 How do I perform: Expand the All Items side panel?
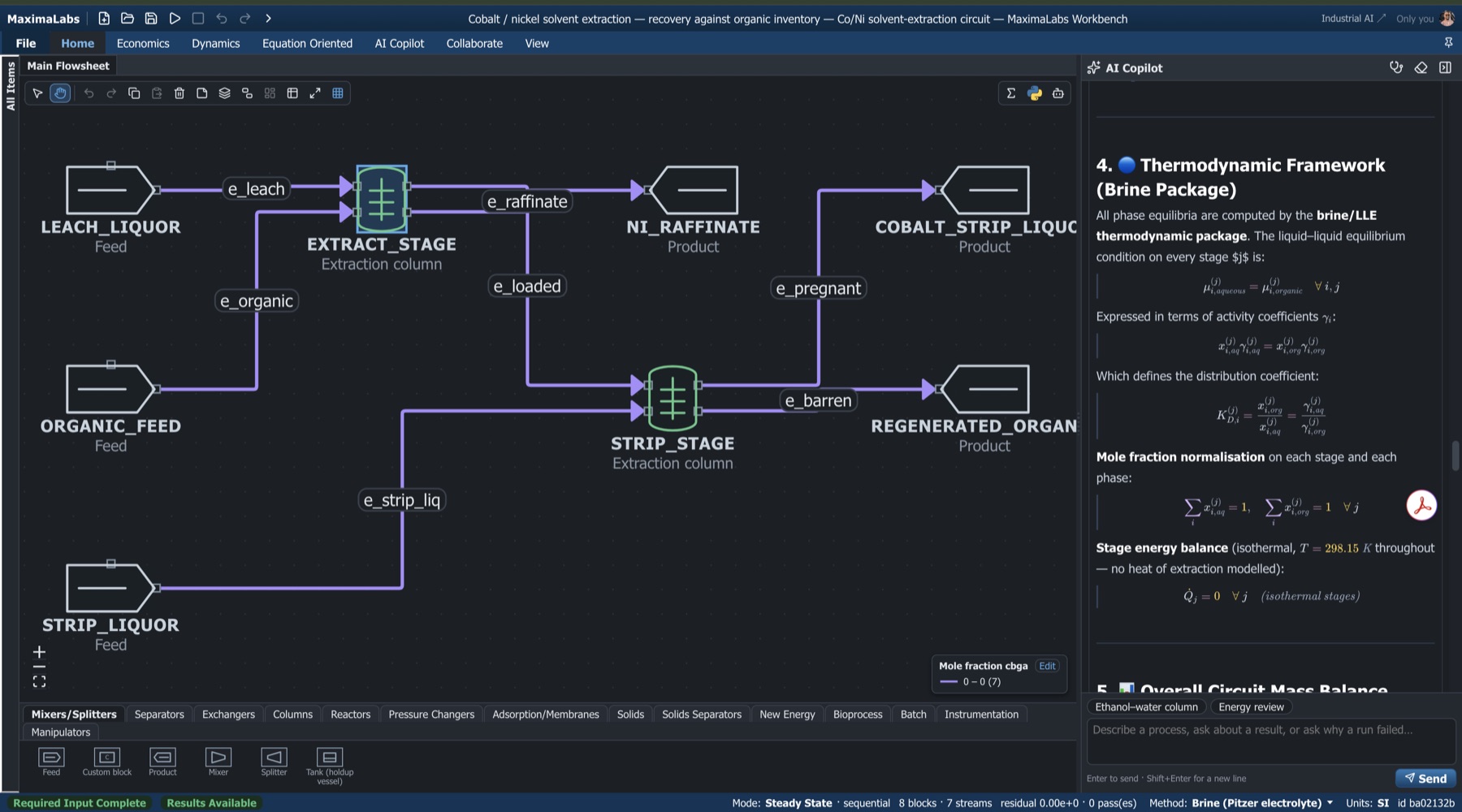point(11,86)
